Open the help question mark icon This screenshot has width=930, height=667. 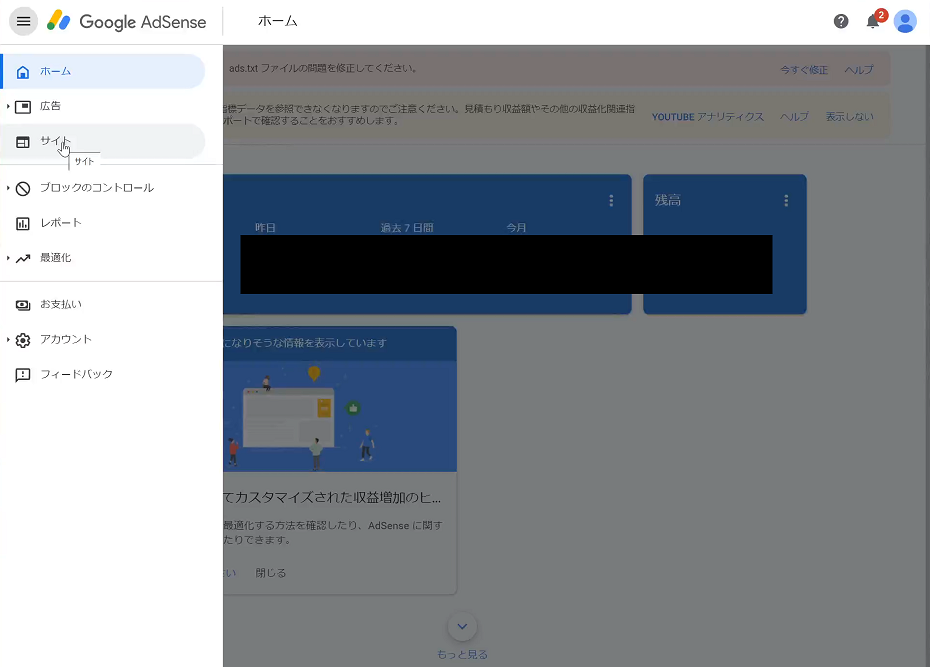[841, 22]
